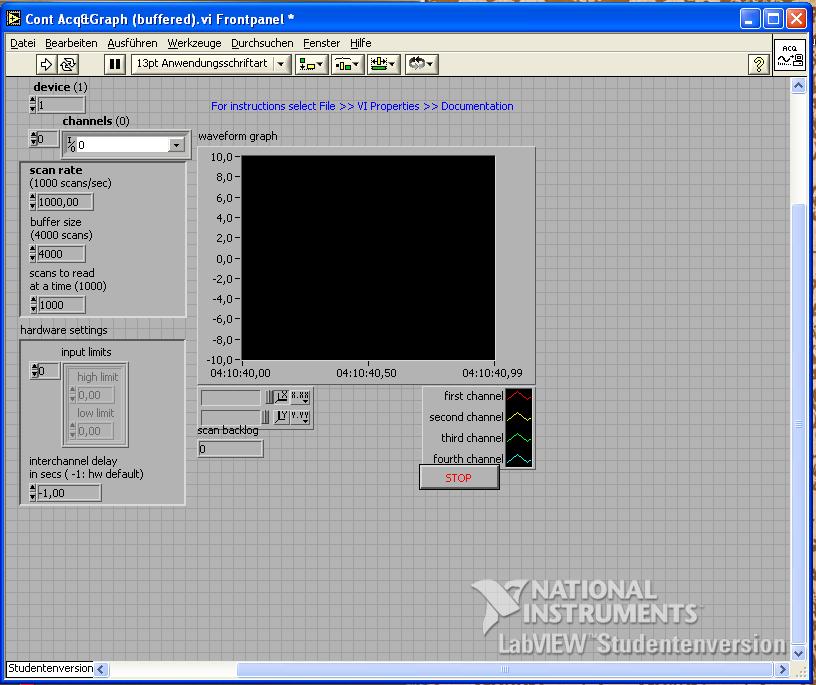Click third channel green plot sample

coord(519,438)
